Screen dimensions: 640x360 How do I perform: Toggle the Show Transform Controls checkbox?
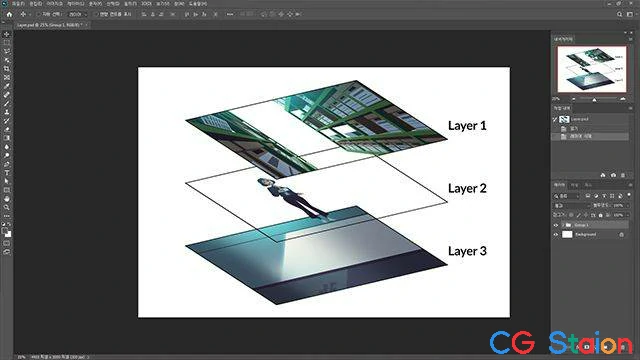point(96,14)
